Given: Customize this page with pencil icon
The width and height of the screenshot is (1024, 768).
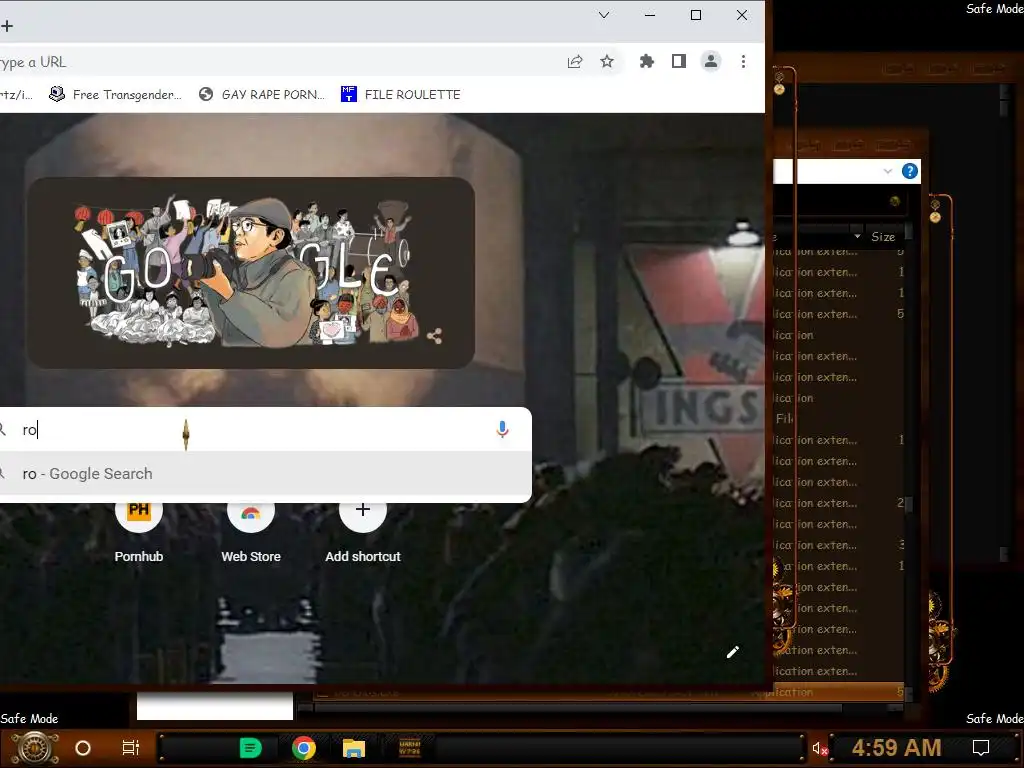Looking at the screenshot, I should pyautogui.click(x=733, y=652).
